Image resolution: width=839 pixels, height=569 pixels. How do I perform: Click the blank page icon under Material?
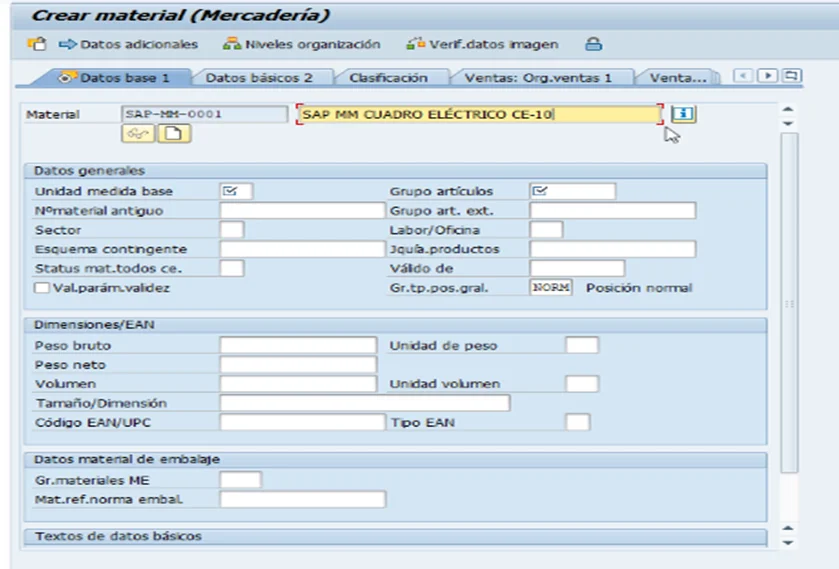pos(174,133)
